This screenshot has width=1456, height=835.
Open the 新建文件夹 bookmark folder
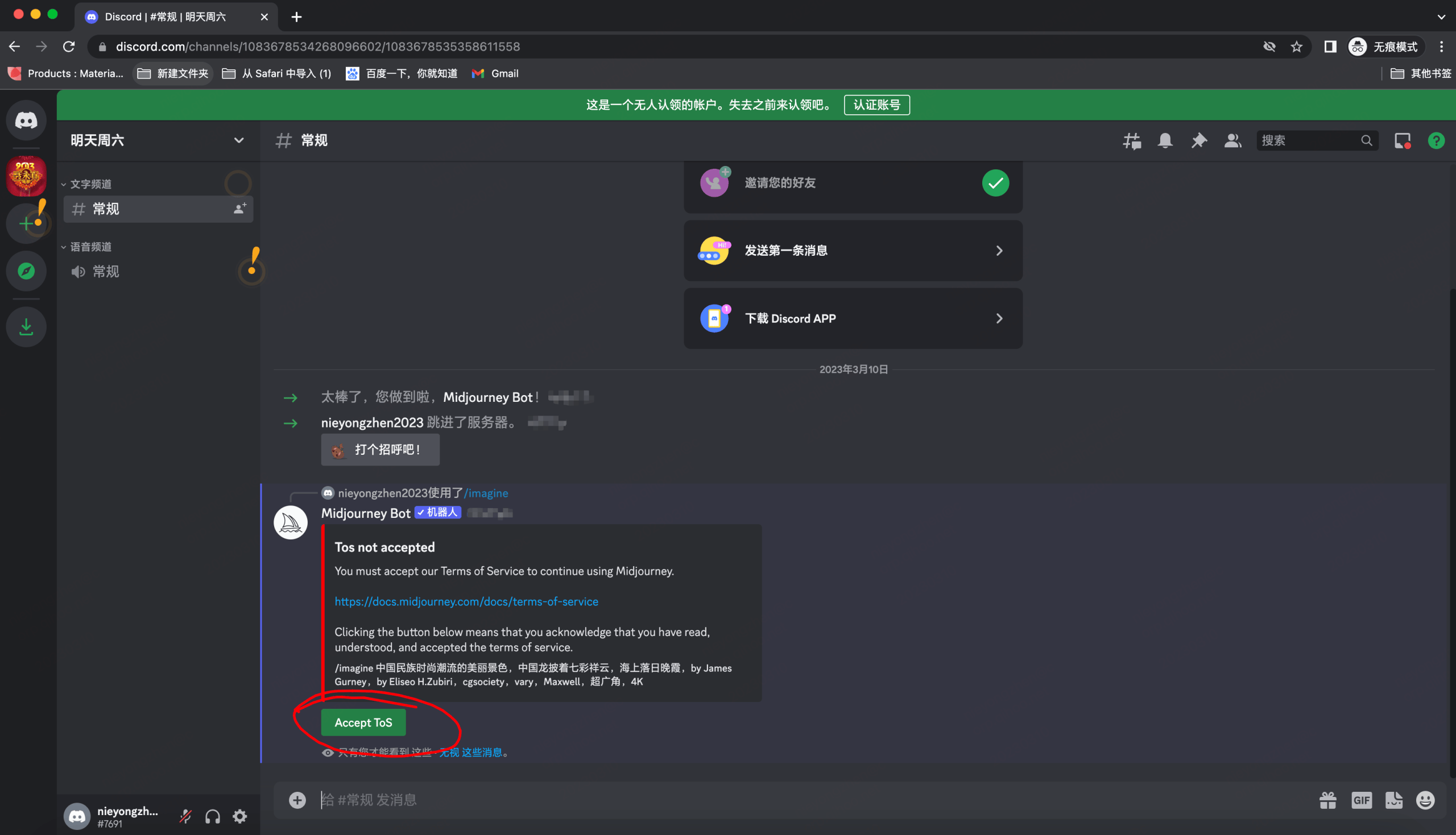click(173, 73)
